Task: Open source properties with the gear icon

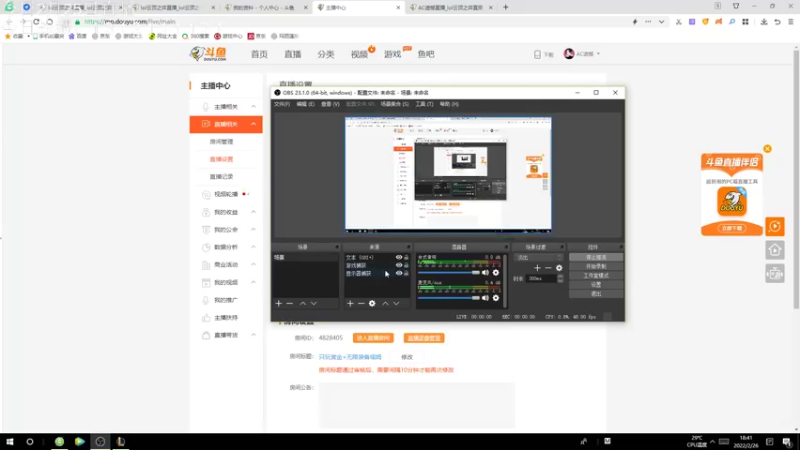Action: click(x=372, y=304)
